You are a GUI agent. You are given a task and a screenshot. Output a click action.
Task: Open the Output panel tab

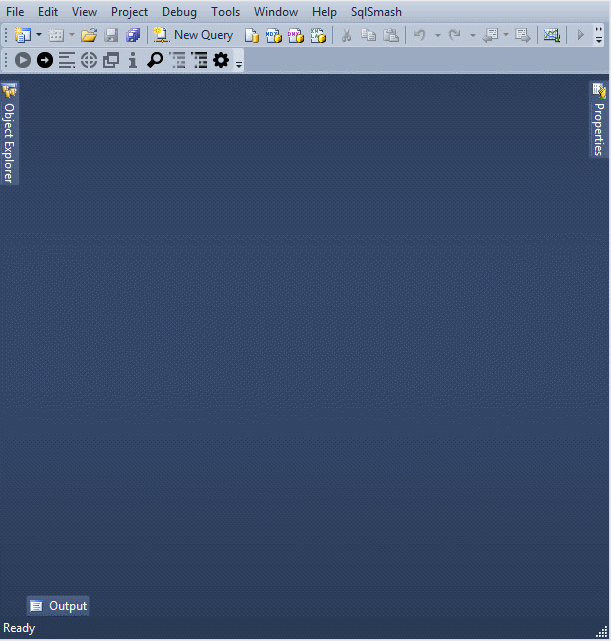tap(58, 605)
